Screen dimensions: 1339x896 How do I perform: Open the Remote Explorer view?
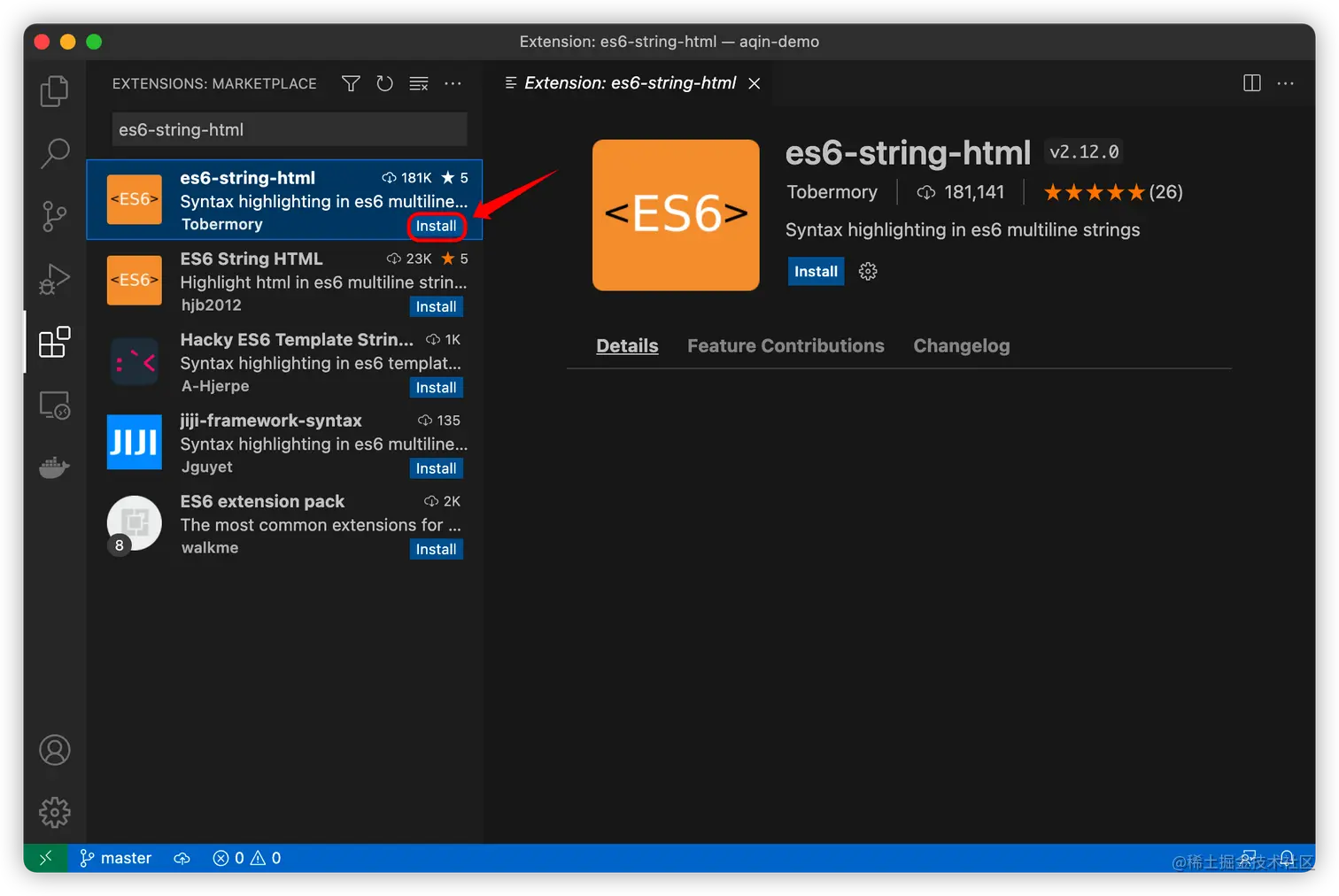point(54,406)
